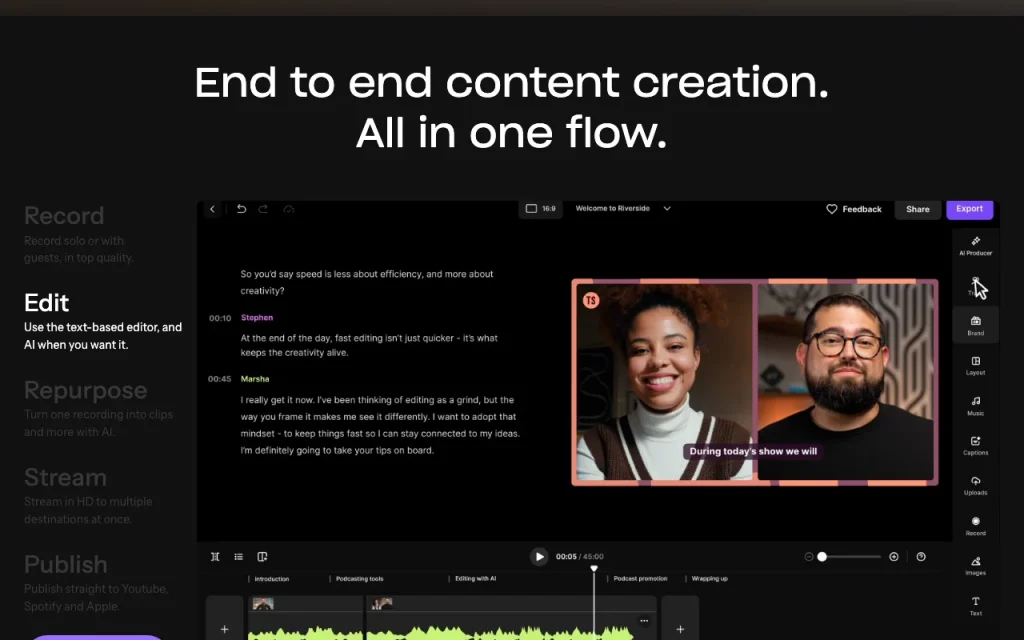Viewport: 1024px width, 640px height.
Task: Select the Repurpose tab on the left
Action: [x=99, y=408]
